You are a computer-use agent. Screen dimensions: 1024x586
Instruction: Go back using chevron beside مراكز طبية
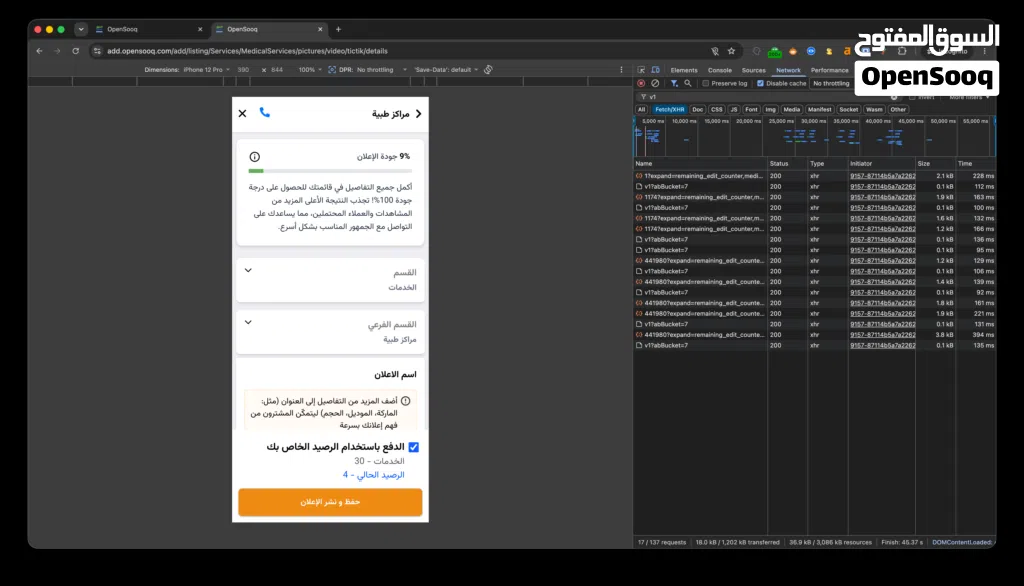click(419, 114)
